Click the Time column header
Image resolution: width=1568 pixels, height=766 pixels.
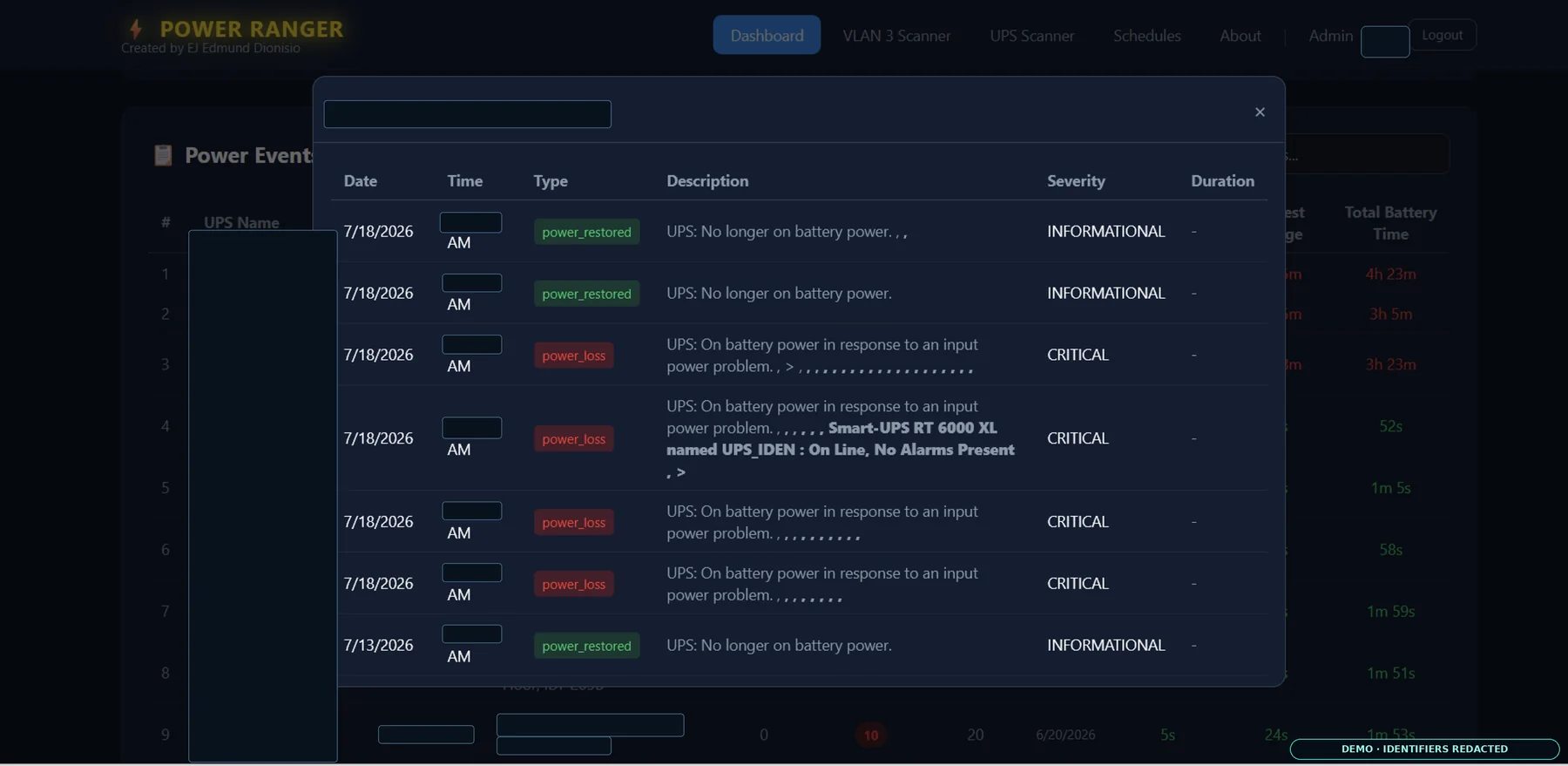(464, 180)
